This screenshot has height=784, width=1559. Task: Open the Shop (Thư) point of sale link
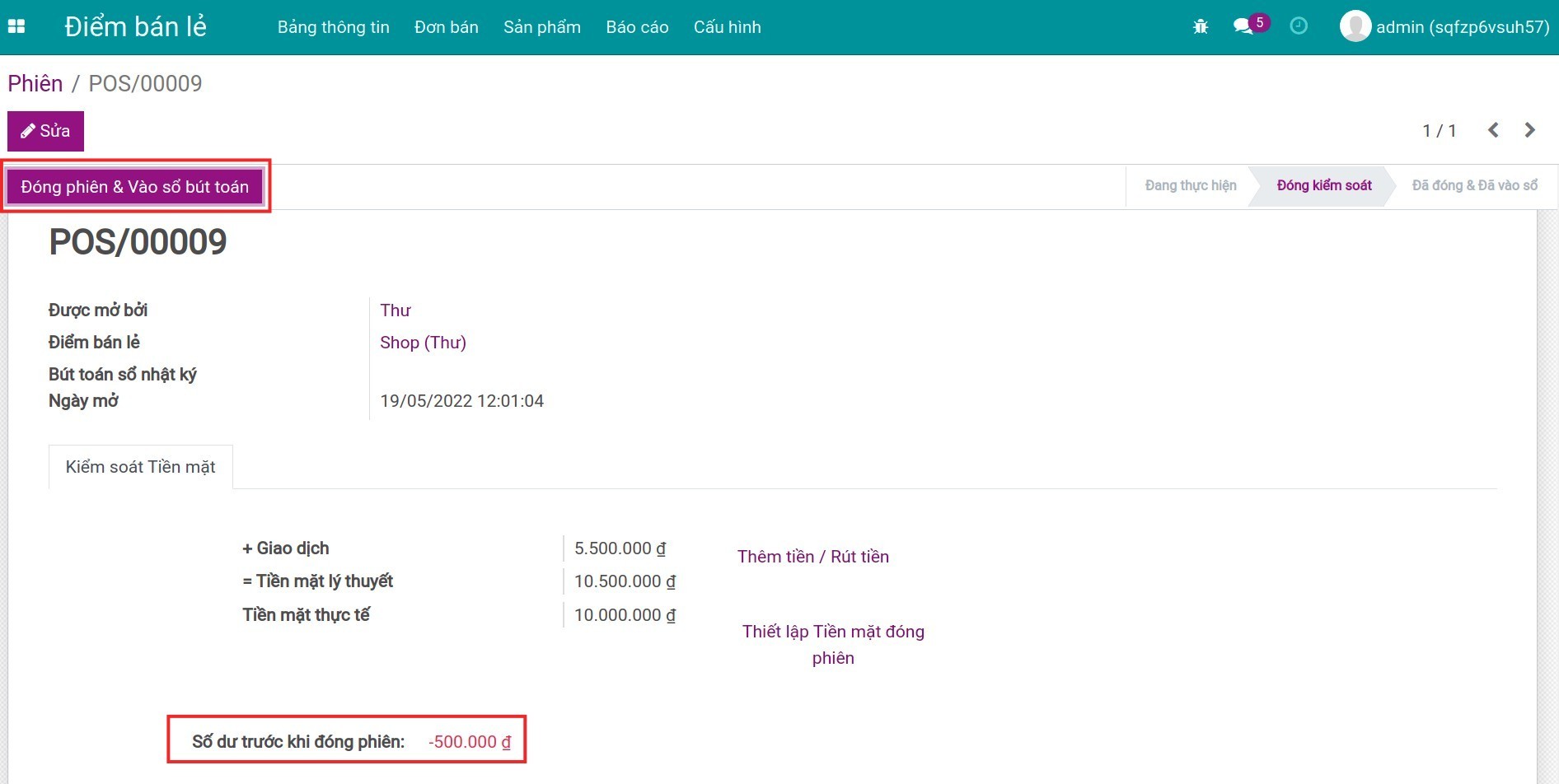click(x=423, y=343)
